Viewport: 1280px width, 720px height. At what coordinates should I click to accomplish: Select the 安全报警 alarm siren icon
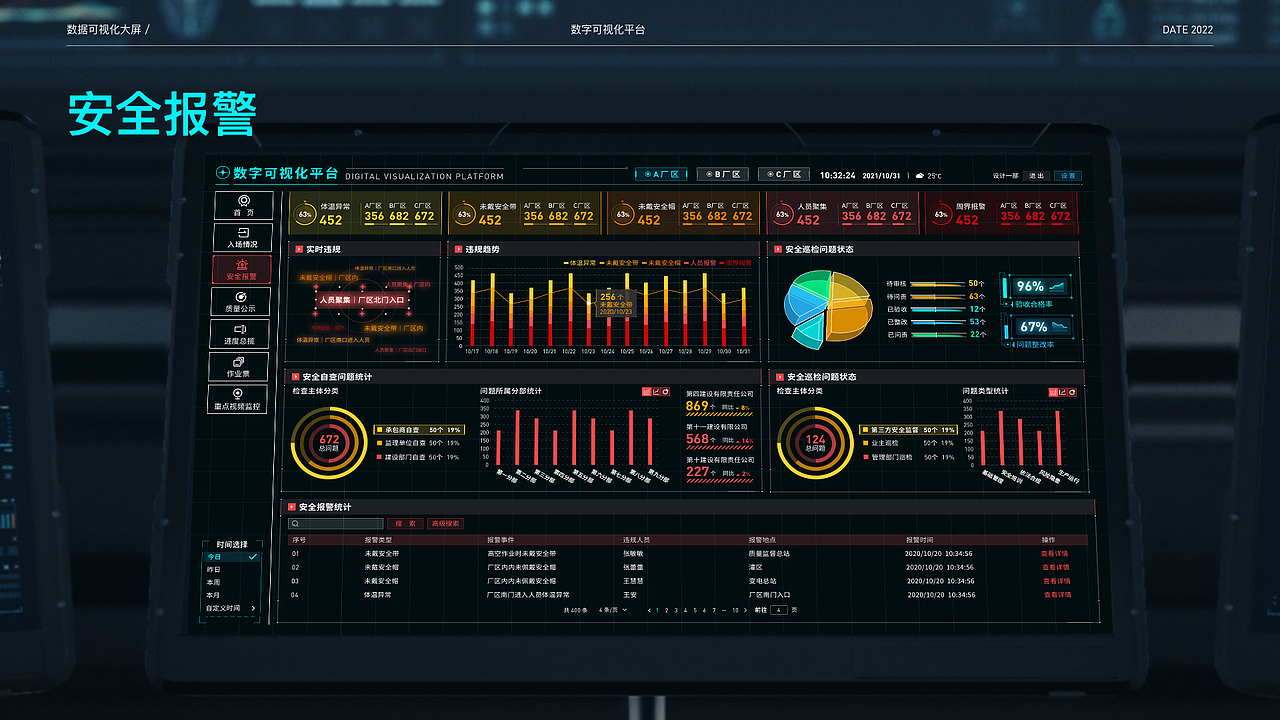(x=243, y=264)
